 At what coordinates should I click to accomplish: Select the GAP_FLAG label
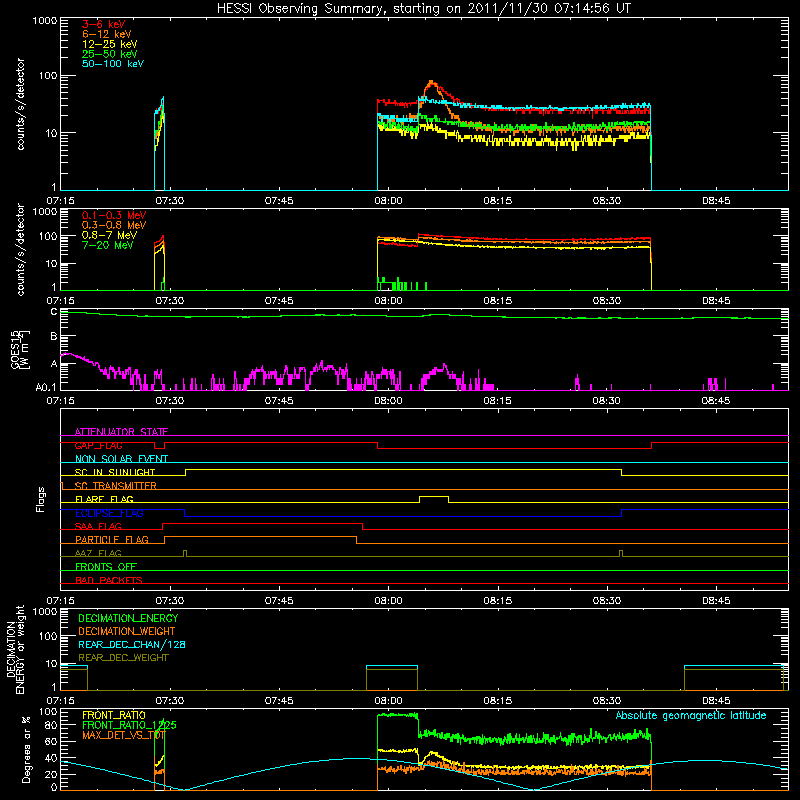[x=98, y=445]
